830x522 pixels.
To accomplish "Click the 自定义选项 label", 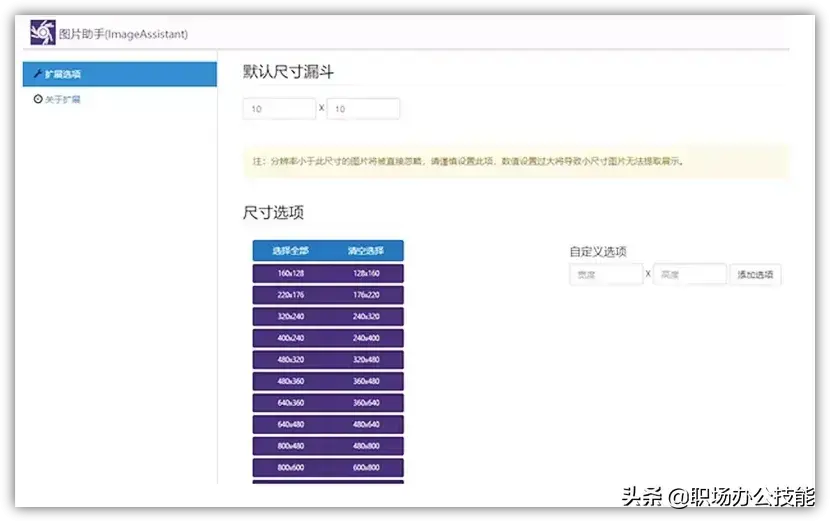I will 598,251.
